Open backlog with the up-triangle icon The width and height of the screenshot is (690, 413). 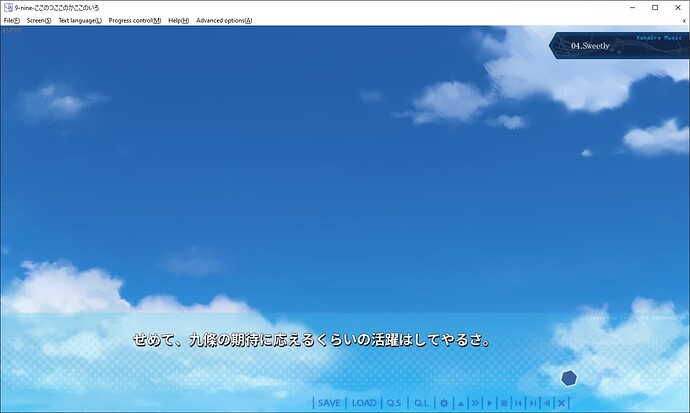(461, 403)
